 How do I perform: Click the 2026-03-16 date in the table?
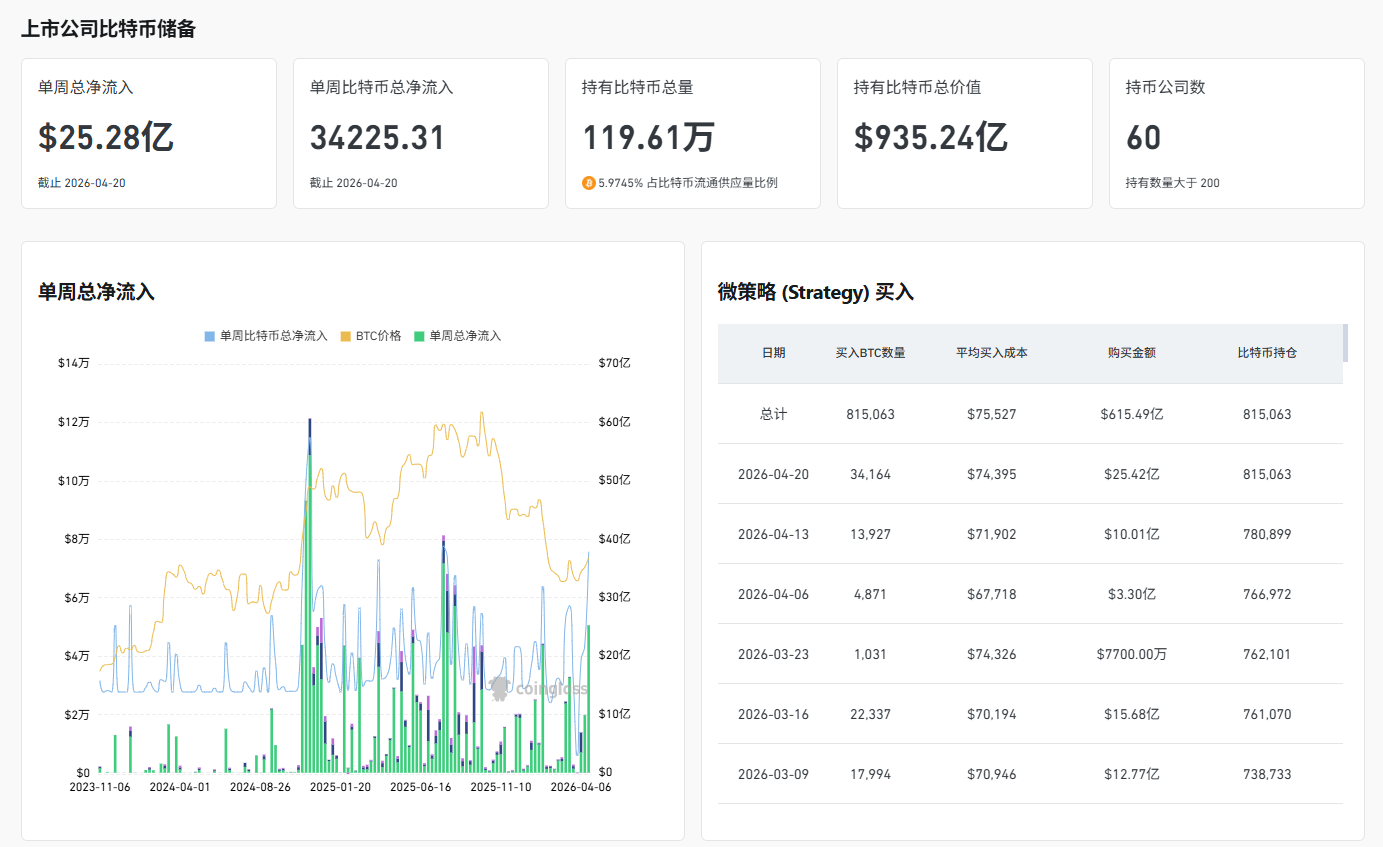[773, 714]
